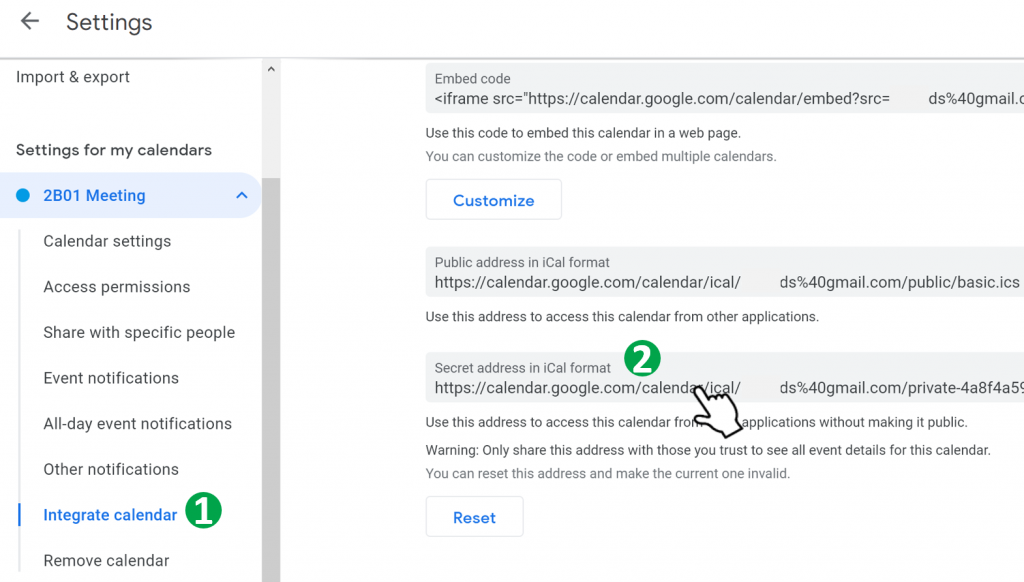
Task: Click 'You can customize the code' hint
Action: (601, 157)
